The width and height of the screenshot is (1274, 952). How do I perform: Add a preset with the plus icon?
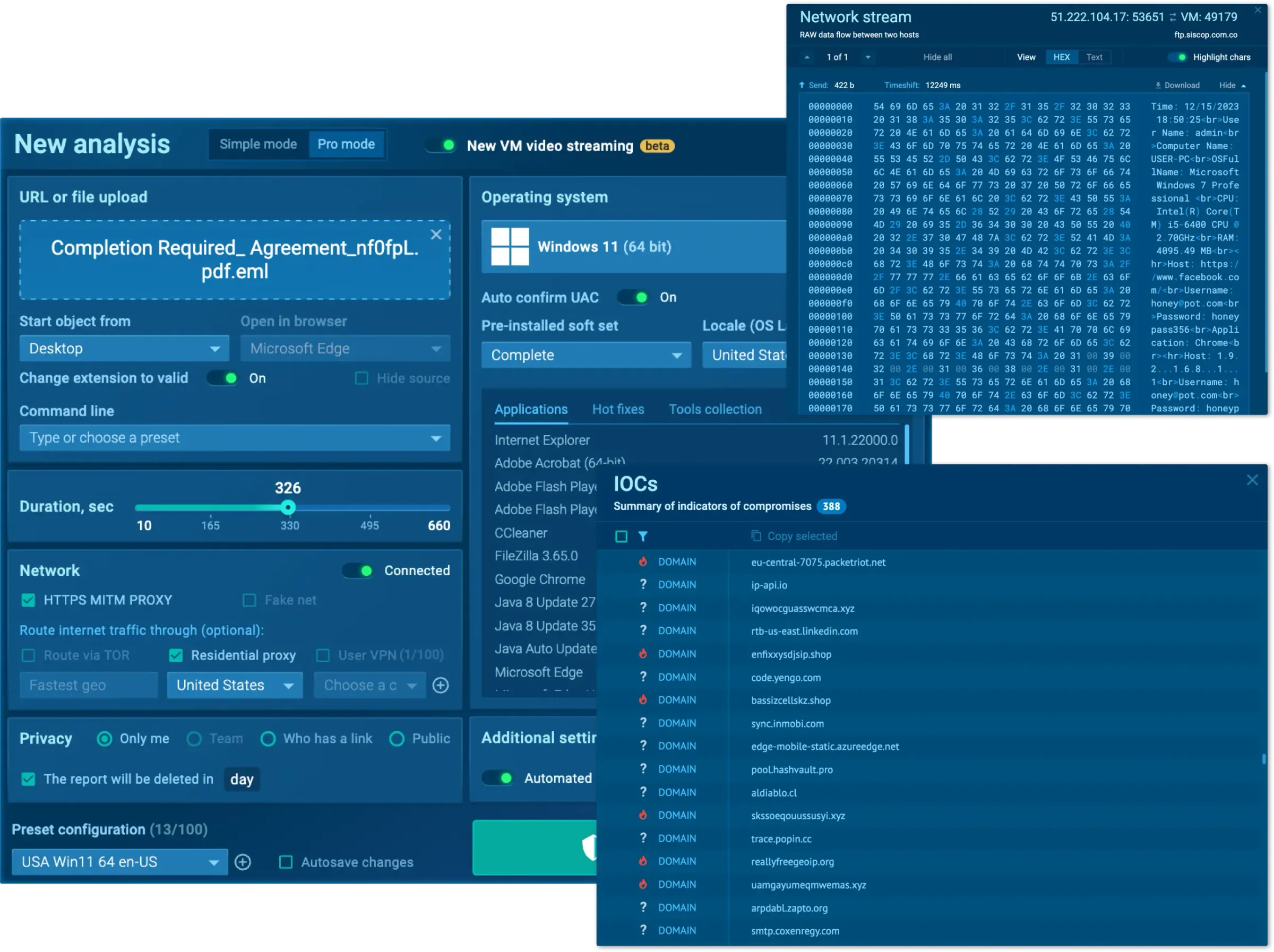pyautogui.click(x=243, y=862)
